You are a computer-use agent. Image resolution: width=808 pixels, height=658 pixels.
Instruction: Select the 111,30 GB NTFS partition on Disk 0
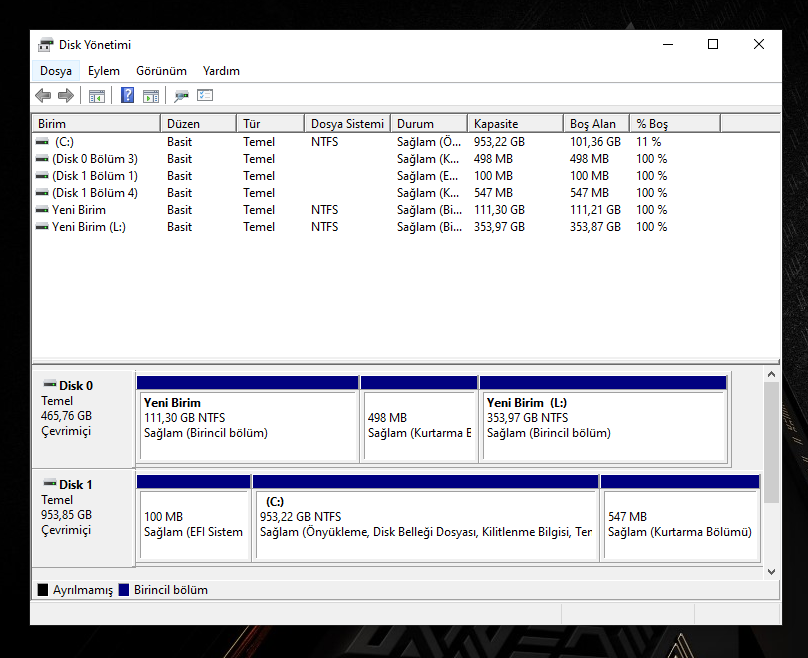click(248, 419)
